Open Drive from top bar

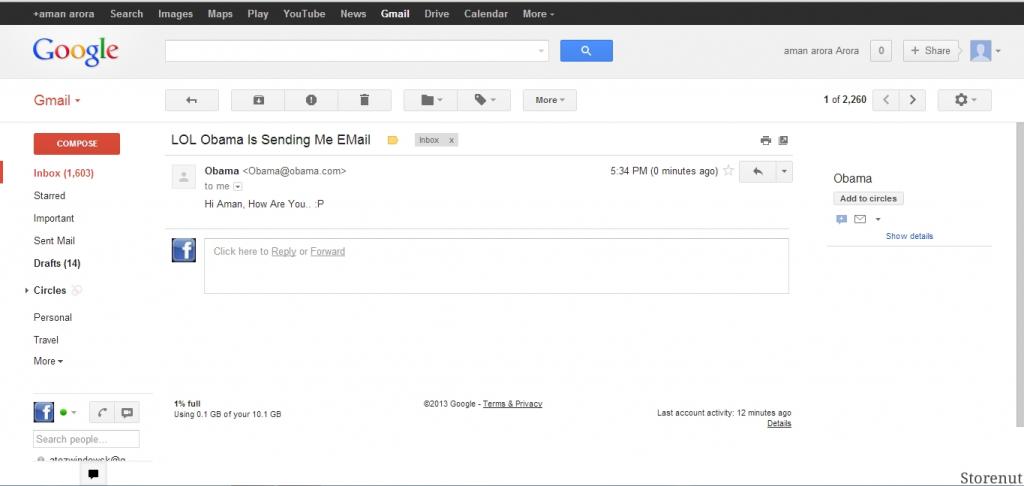[436, 14]
